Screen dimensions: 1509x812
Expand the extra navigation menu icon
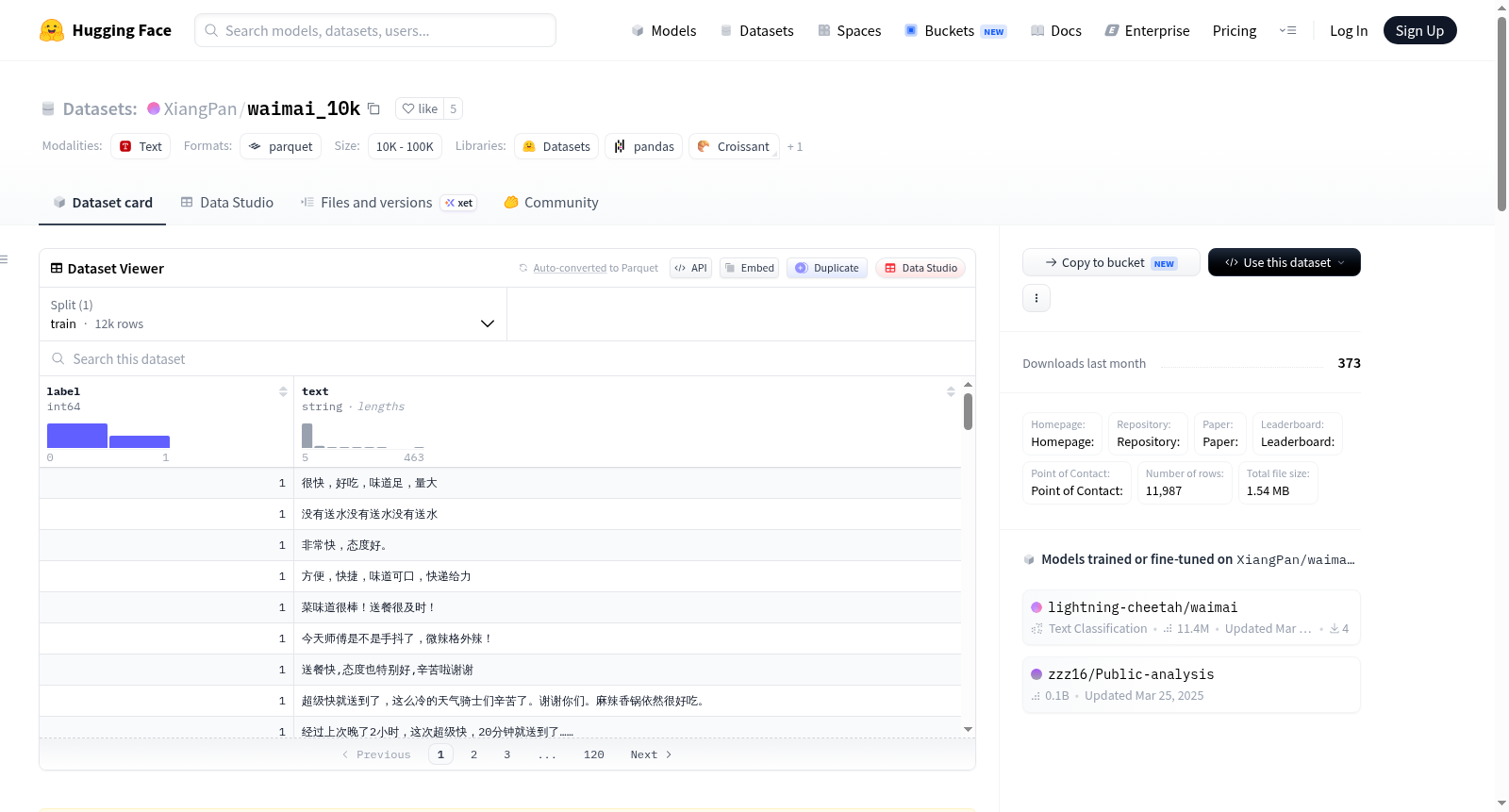tap(1287, 30)
